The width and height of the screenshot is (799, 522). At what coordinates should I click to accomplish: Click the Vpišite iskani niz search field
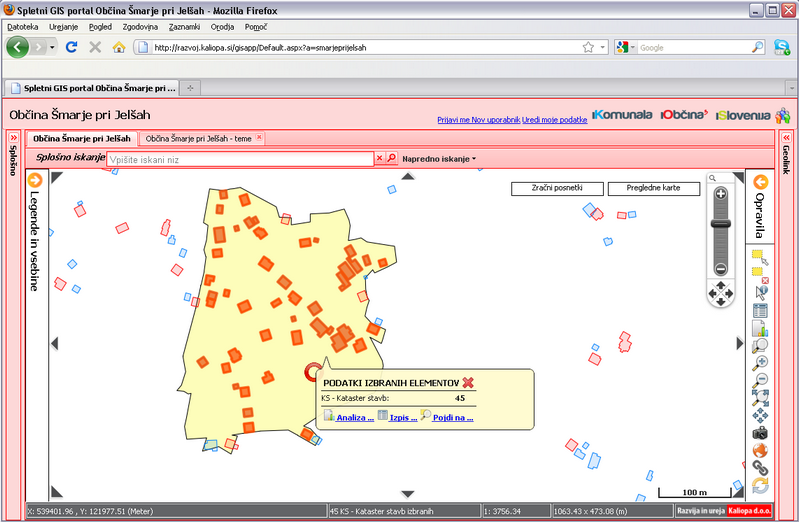(240, 158)
